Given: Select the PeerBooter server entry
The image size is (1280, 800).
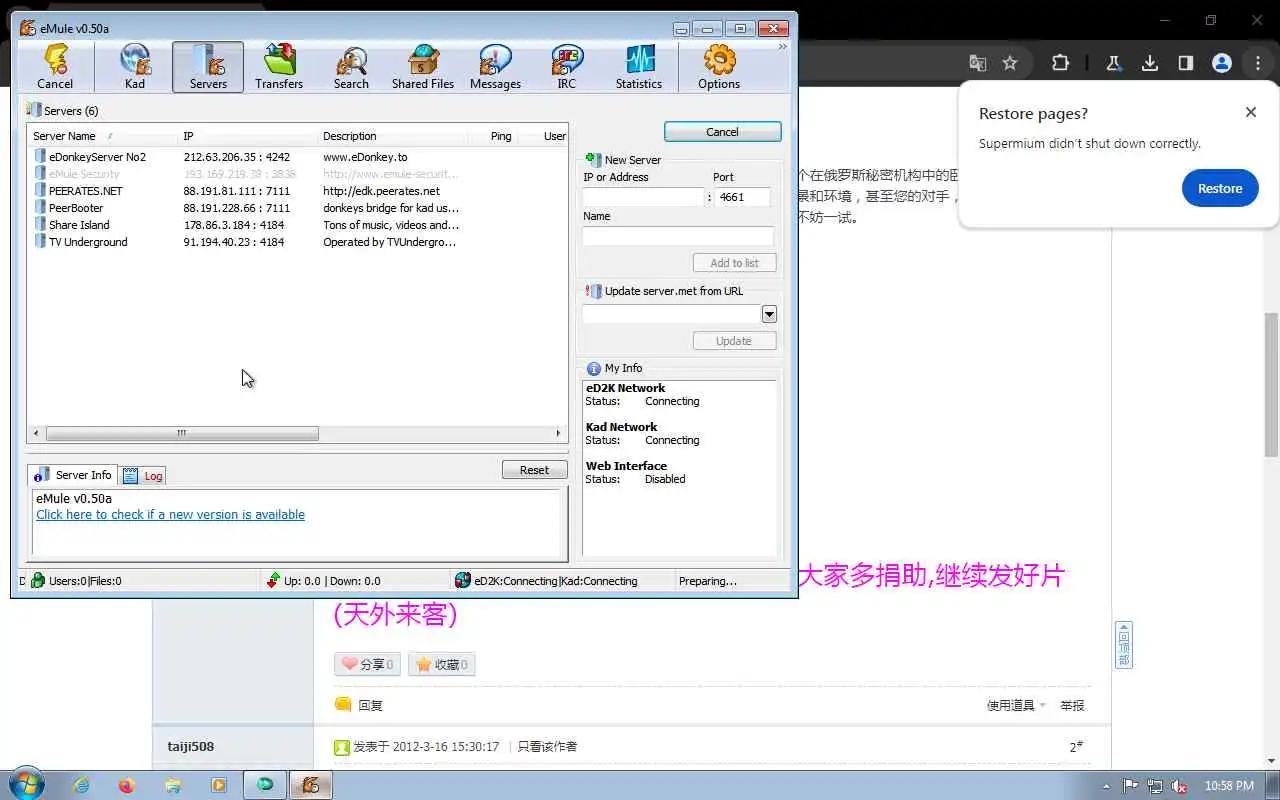Looking at the screenshot, I should pyautogui.click(x=297, y=208).
